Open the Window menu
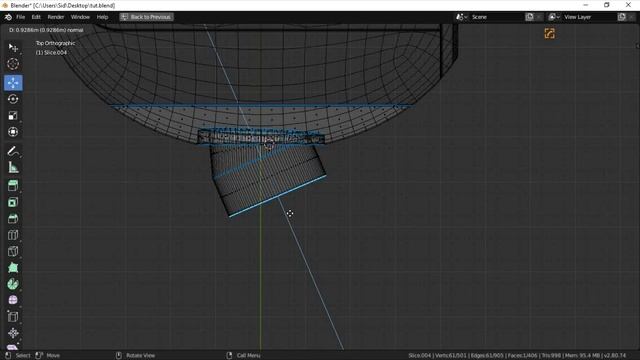The height and width of the screenshot is (360, 640). (x=80, y=17)
